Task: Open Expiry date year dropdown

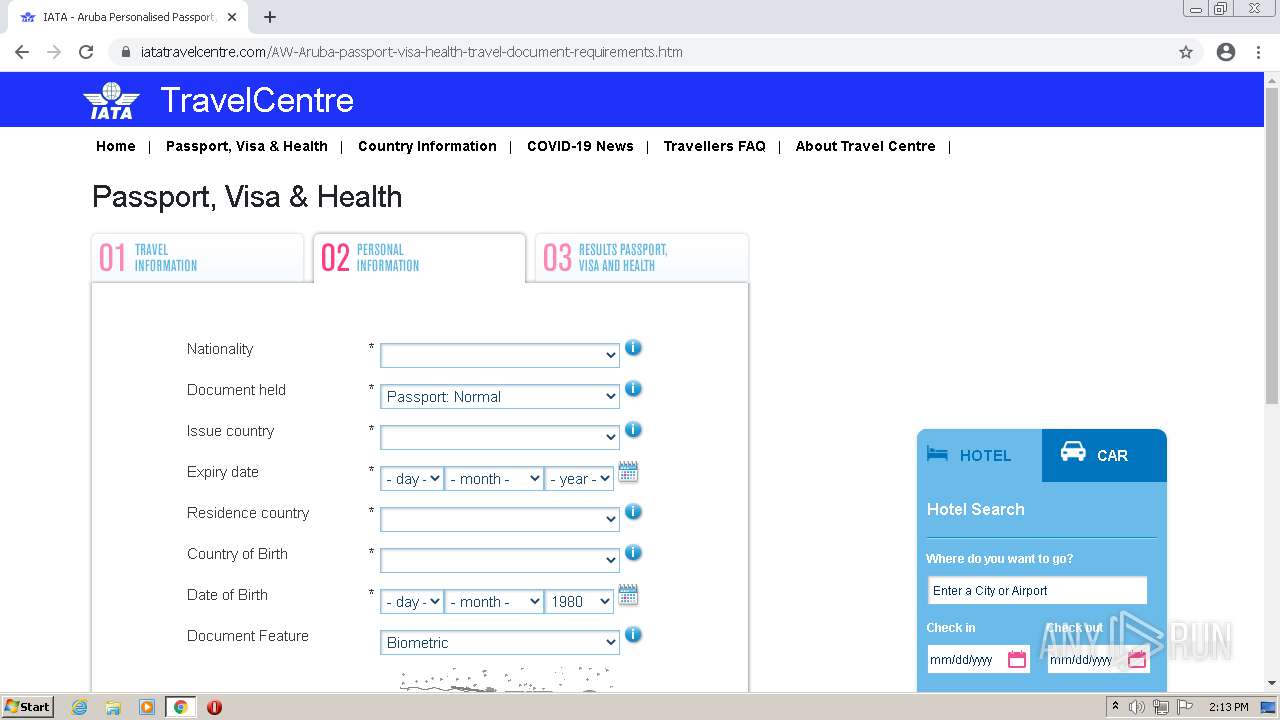Action: pos(579,479)
